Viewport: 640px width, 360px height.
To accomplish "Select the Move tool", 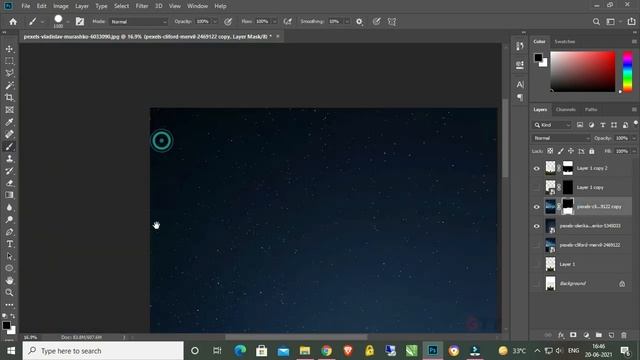I will (x=9, y=49).
